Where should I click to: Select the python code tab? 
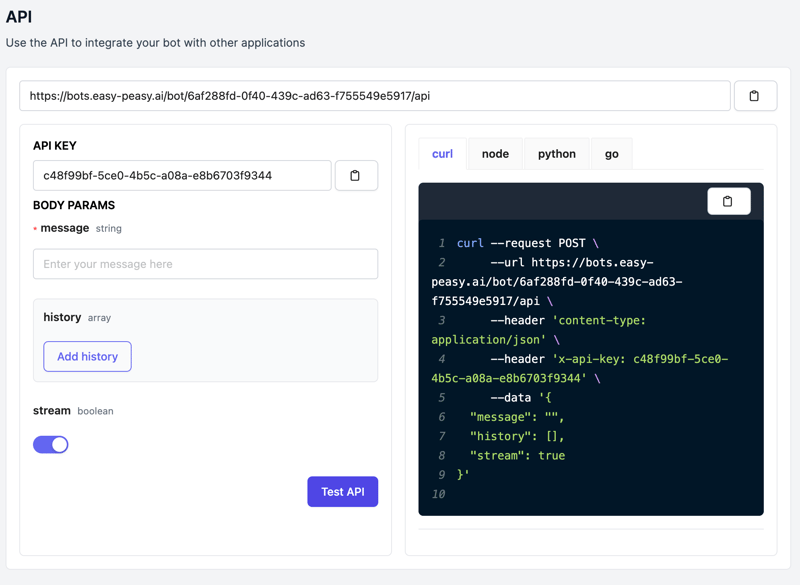tap(557, 154)
